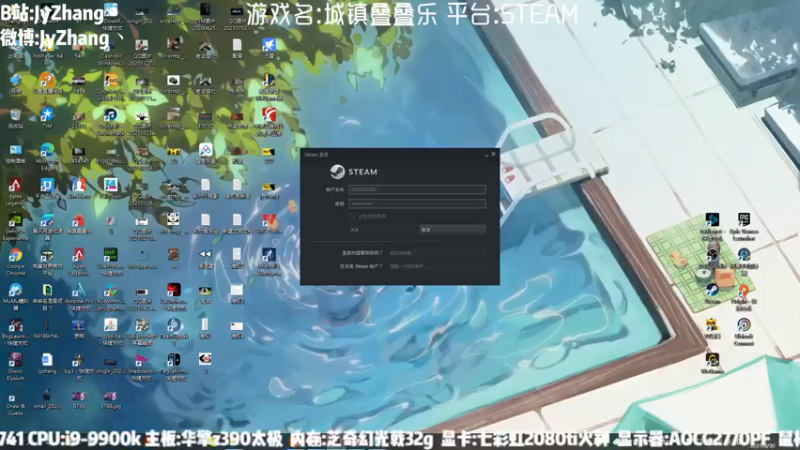Select the jyzhang document icon
The width and height of the screenshot is (800, 450).
click(x=47, y=363)
